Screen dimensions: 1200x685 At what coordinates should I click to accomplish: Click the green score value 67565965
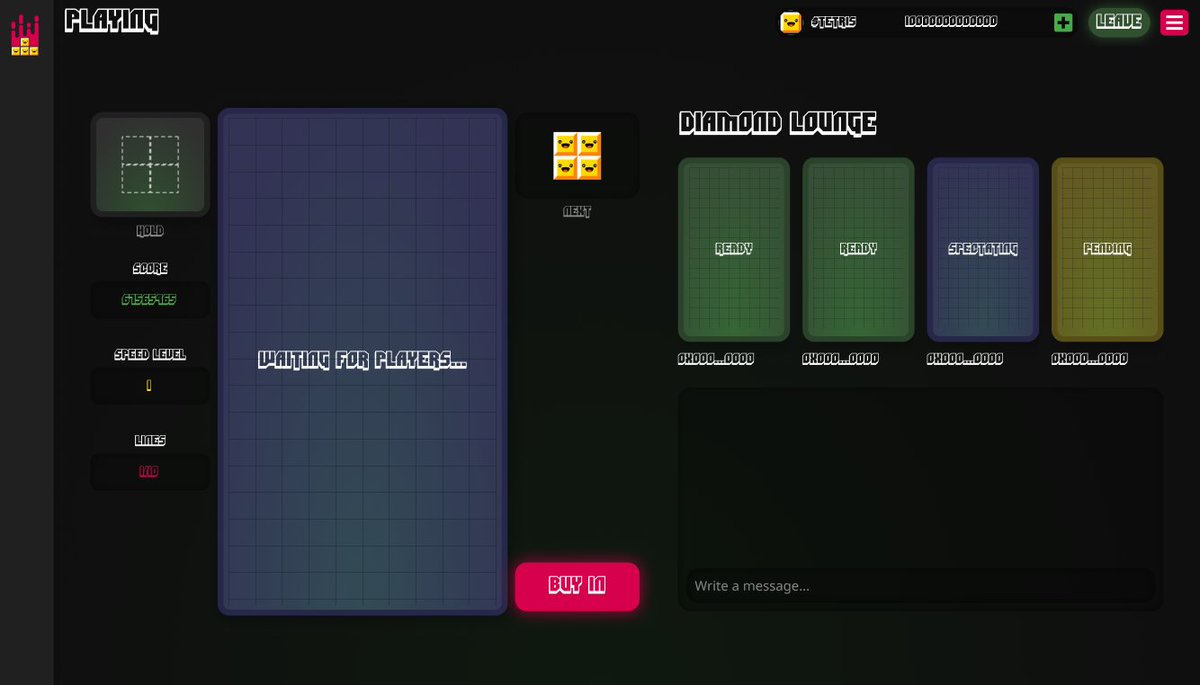[x=149, y=299]
